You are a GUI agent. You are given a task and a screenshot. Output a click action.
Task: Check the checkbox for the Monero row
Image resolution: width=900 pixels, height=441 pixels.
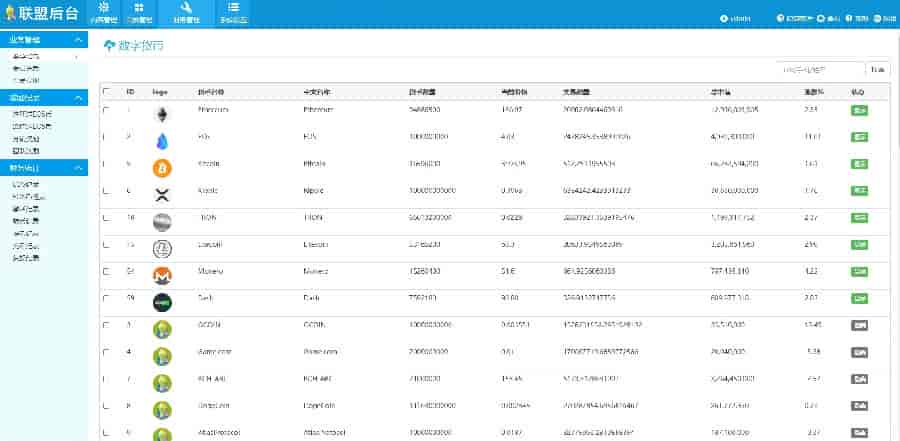point(106,270)
